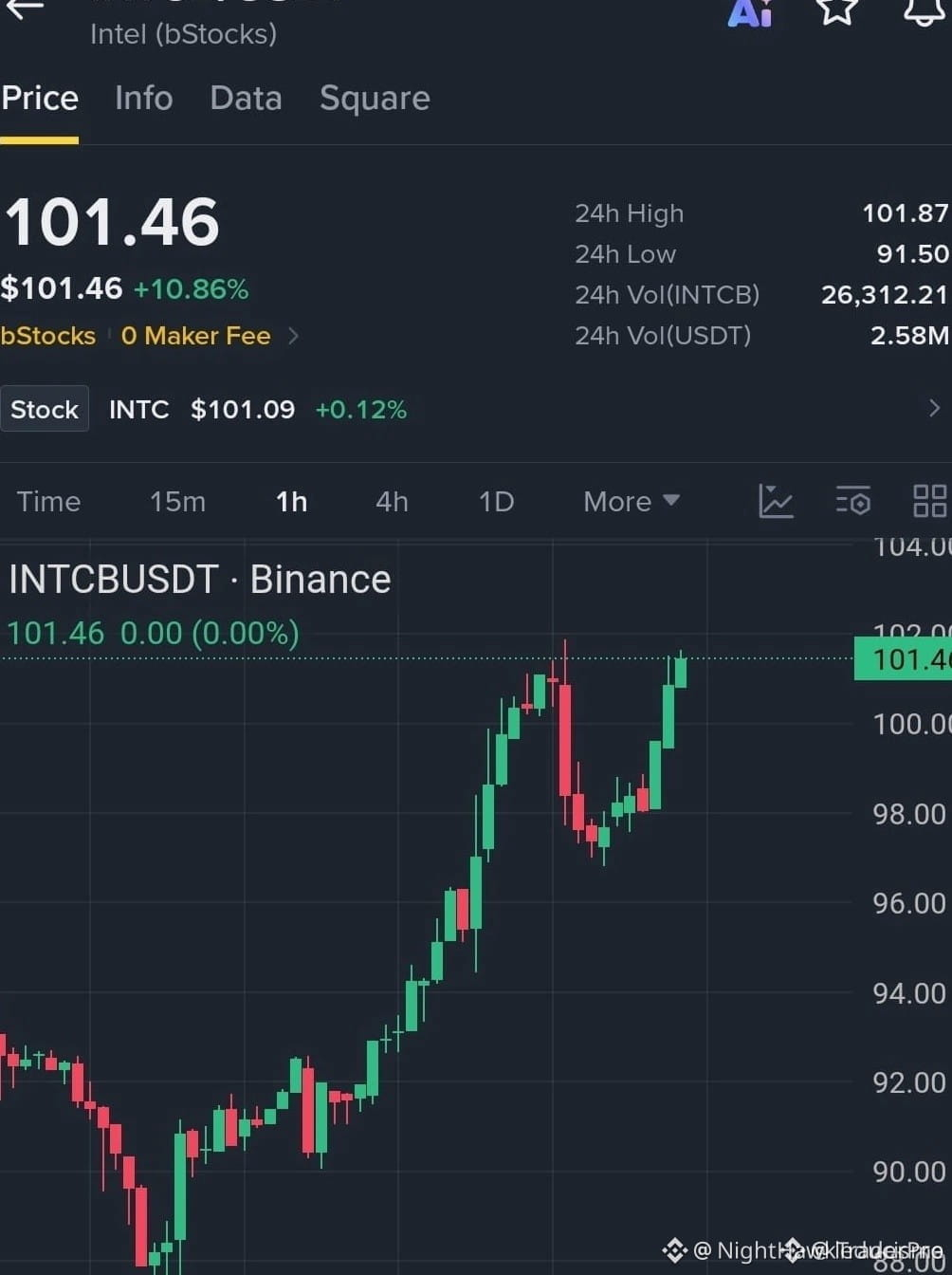Tap the green current price tag on axis
The image size is (952, 1275).
pos(903,658)
